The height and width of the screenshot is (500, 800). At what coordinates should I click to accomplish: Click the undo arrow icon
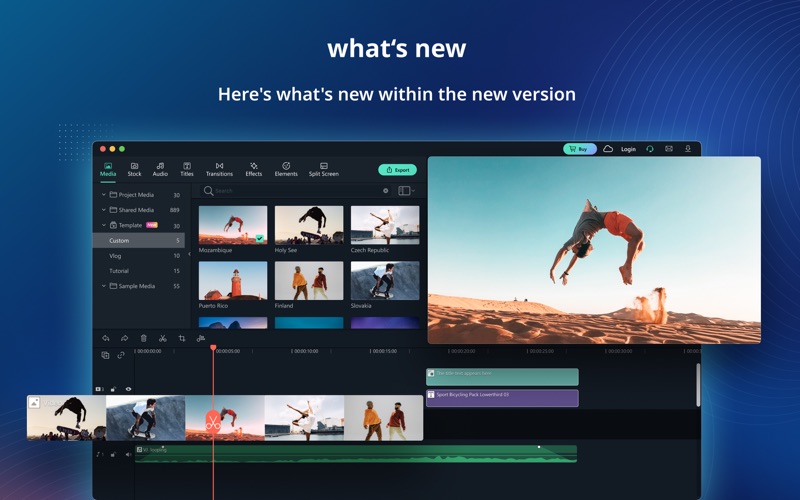coord(106,338)
